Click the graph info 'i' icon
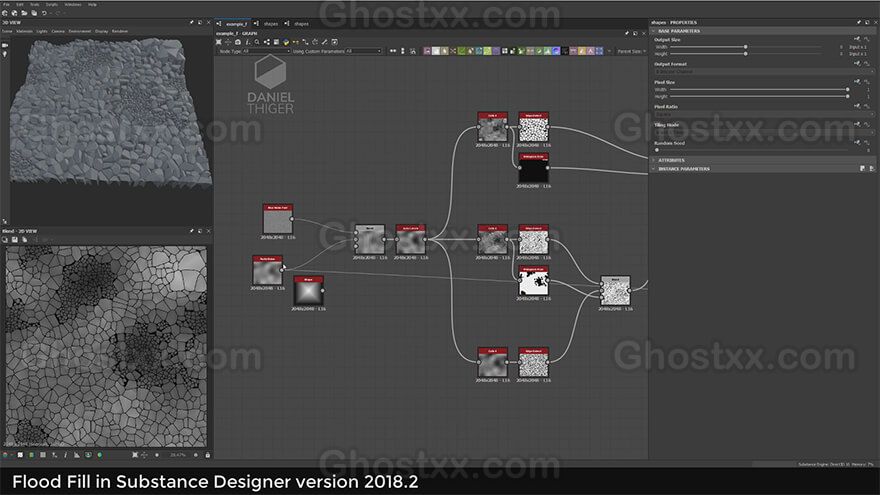 pos(248,42)
